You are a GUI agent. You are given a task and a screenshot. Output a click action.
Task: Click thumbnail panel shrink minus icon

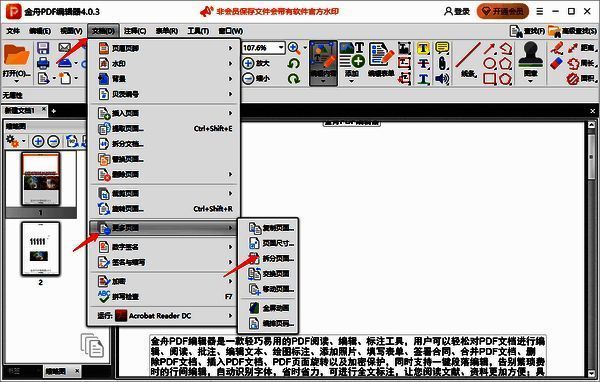pyautogui.click(x=53, y=141)
